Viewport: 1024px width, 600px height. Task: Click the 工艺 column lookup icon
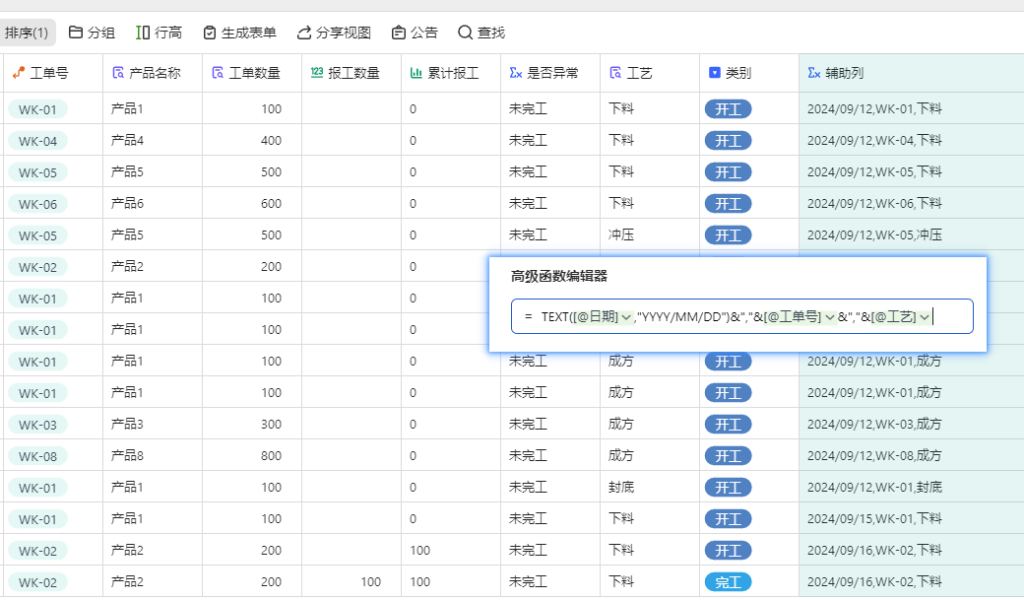coord(615,72)
